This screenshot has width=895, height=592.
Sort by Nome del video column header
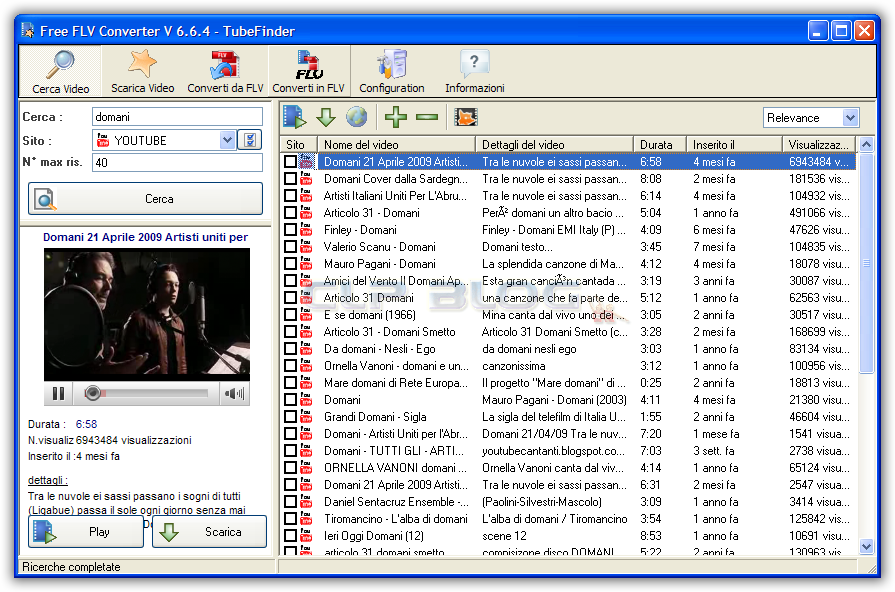[397, 144]
